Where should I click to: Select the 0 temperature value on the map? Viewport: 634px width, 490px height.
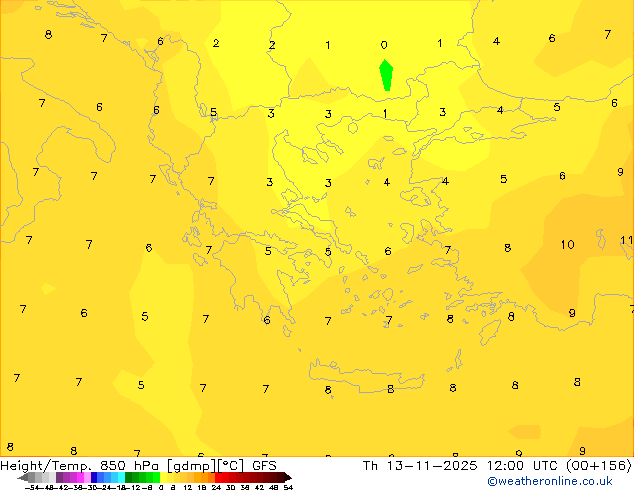pyautogui.click(x=384, y=45)
